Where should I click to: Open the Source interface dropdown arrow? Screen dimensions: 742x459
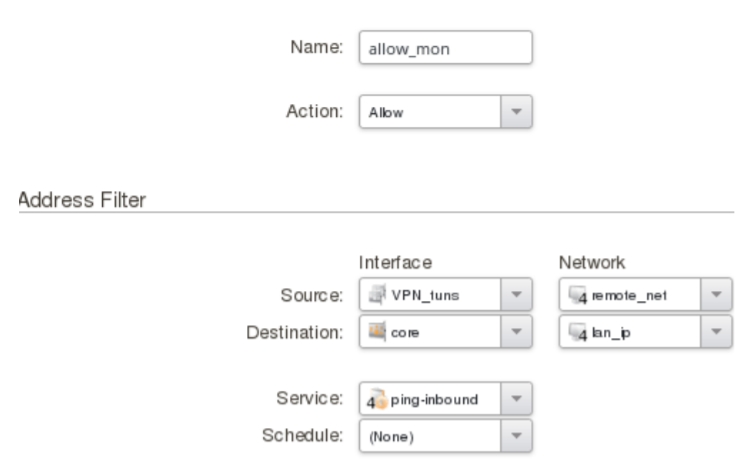click(517, 295)
